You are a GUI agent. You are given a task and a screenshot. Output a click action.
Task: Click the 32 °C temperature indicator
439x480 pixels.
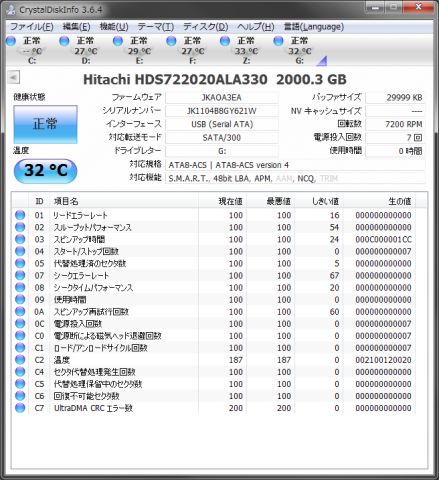45,171
